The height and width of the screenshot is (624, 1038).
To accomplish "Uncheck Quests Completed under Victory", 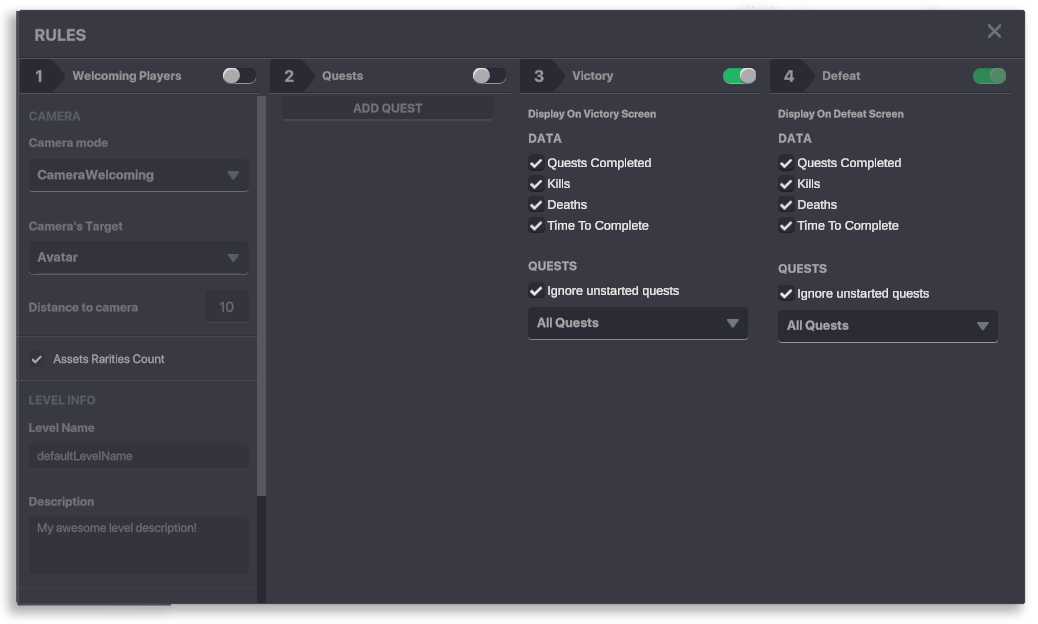I will (536, 163).
